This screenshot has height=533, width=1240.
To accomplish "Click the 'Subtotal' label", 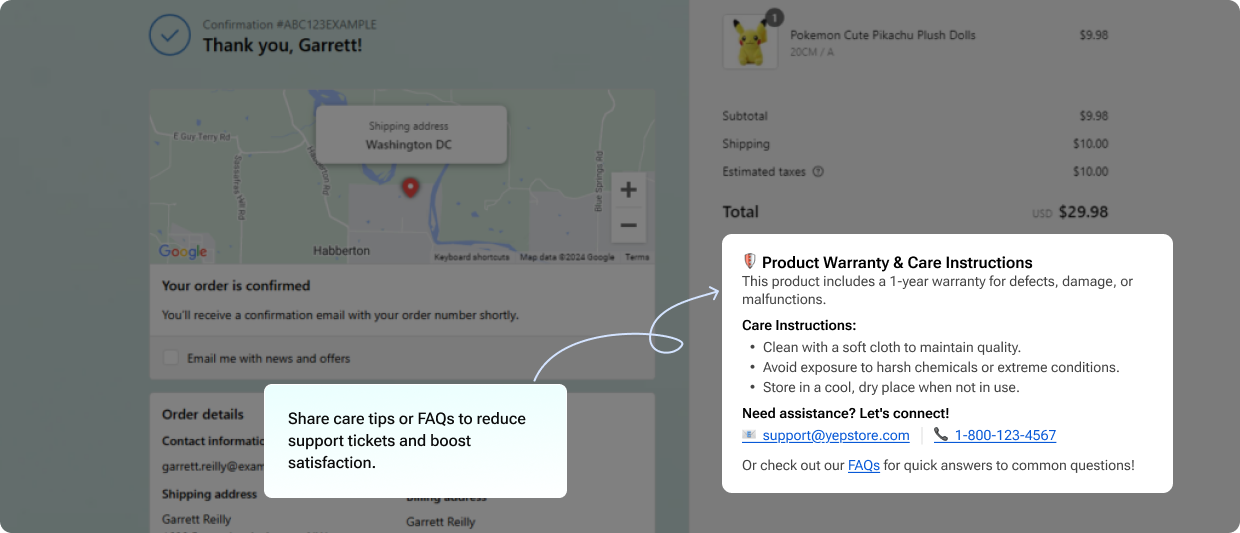I will pos(745,116).
